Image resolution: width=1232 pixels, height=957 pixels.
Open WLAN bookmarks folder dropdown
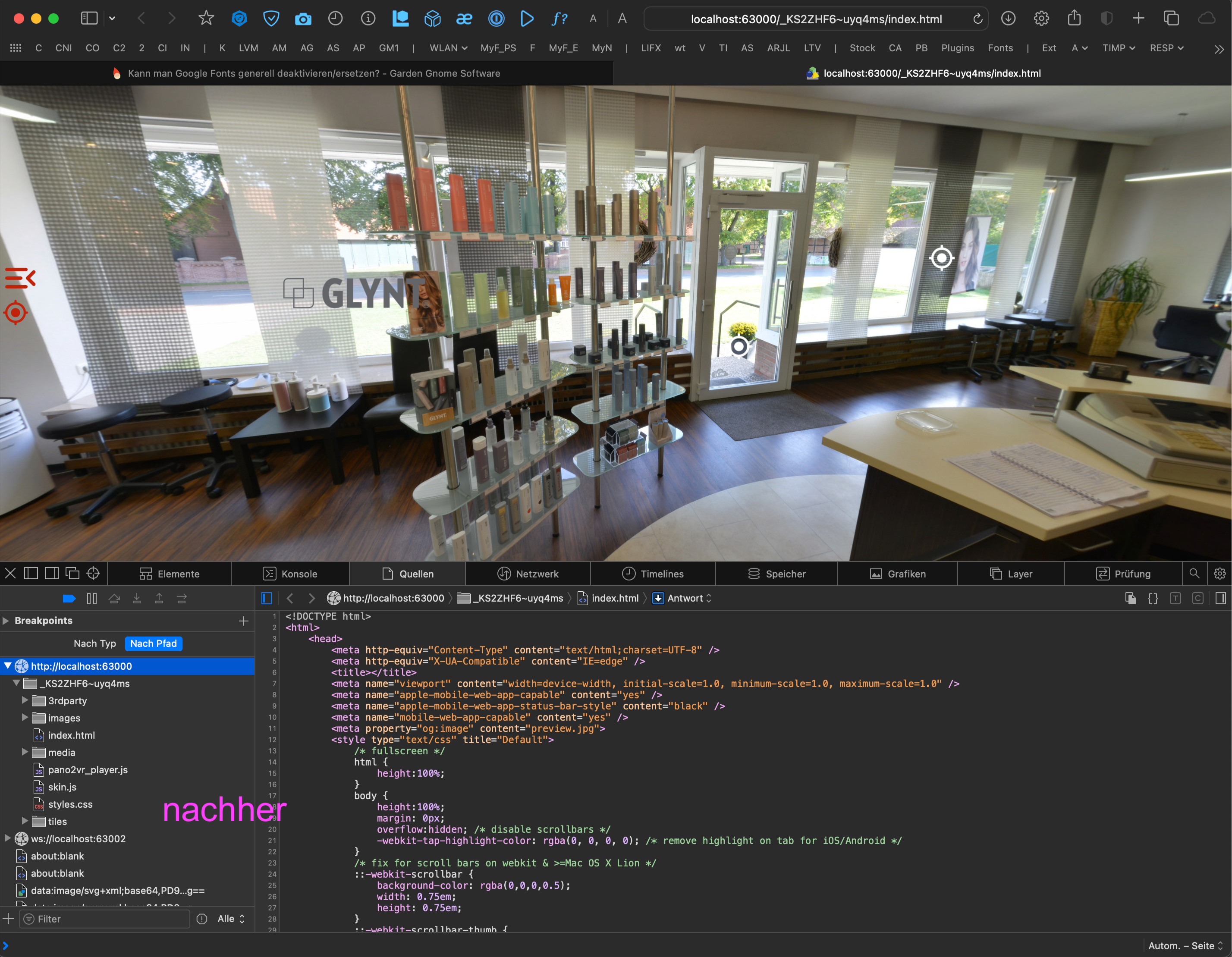pos(449,48)
